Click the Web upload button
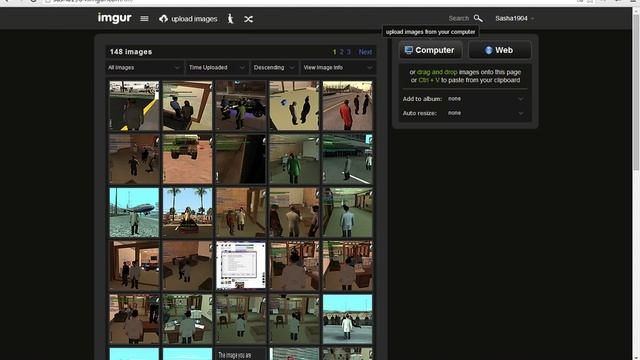Image resolution: width=640 pixels, height=360 pixels. (x=500, y=50)
